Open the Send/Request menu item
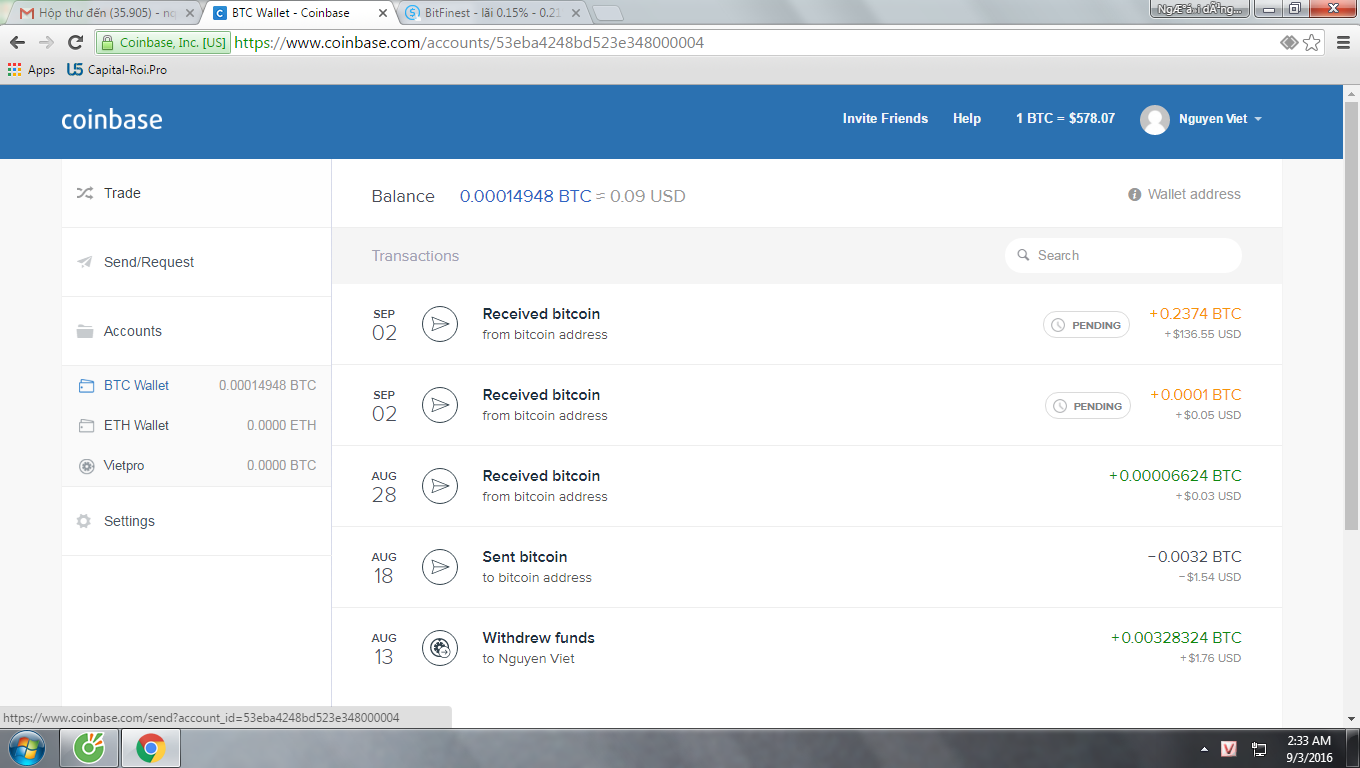Image resolution: width=1360 pixels, height=768 pixels. tap(196, 262)
